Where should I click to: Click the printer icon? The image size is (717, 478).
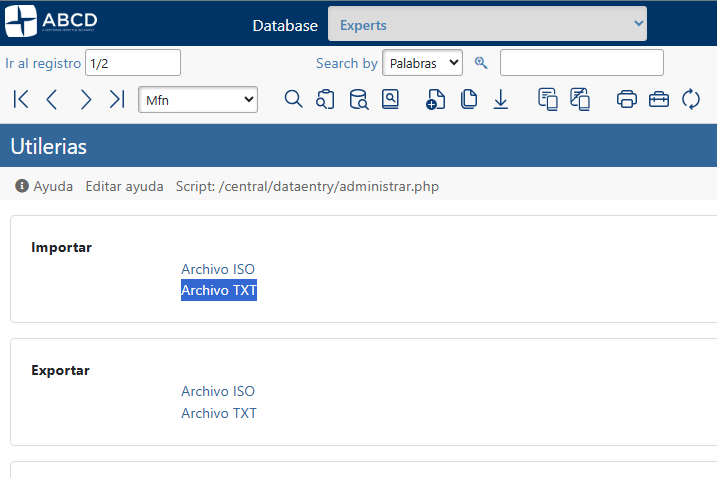click(x=627, y=99)
